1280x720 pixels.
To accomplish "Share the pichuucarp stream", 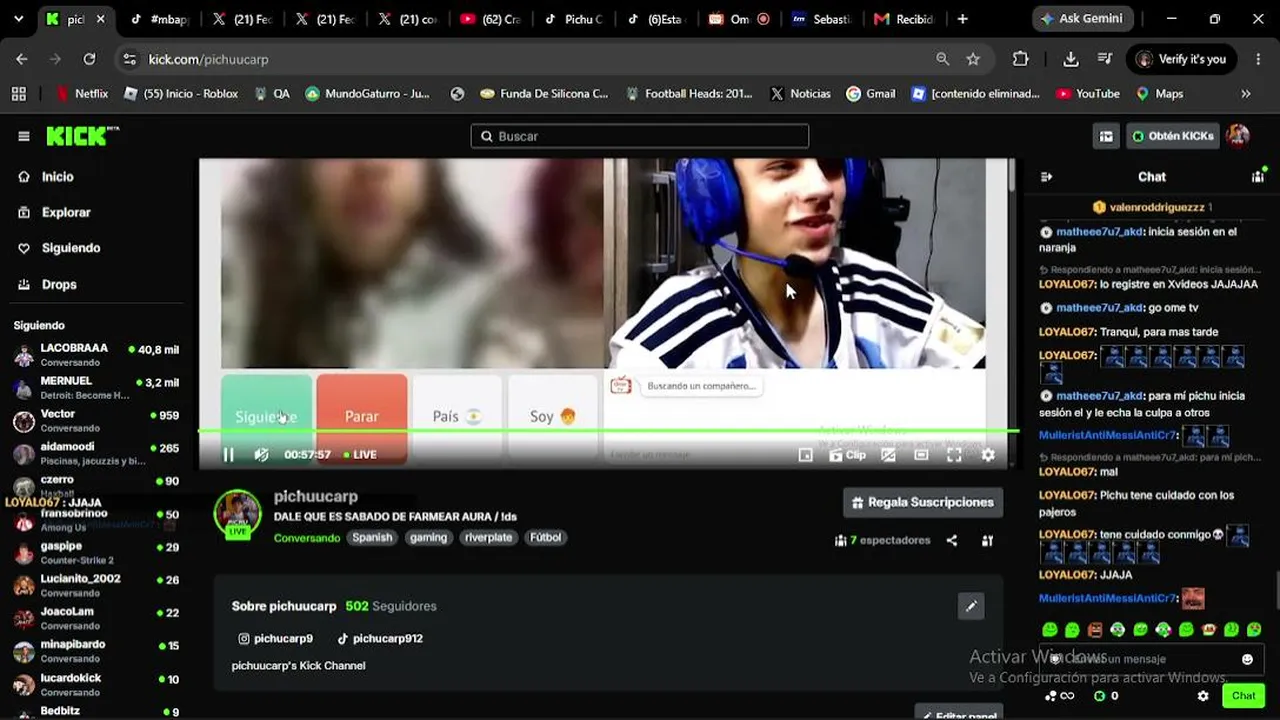I will tap(952, 541).
